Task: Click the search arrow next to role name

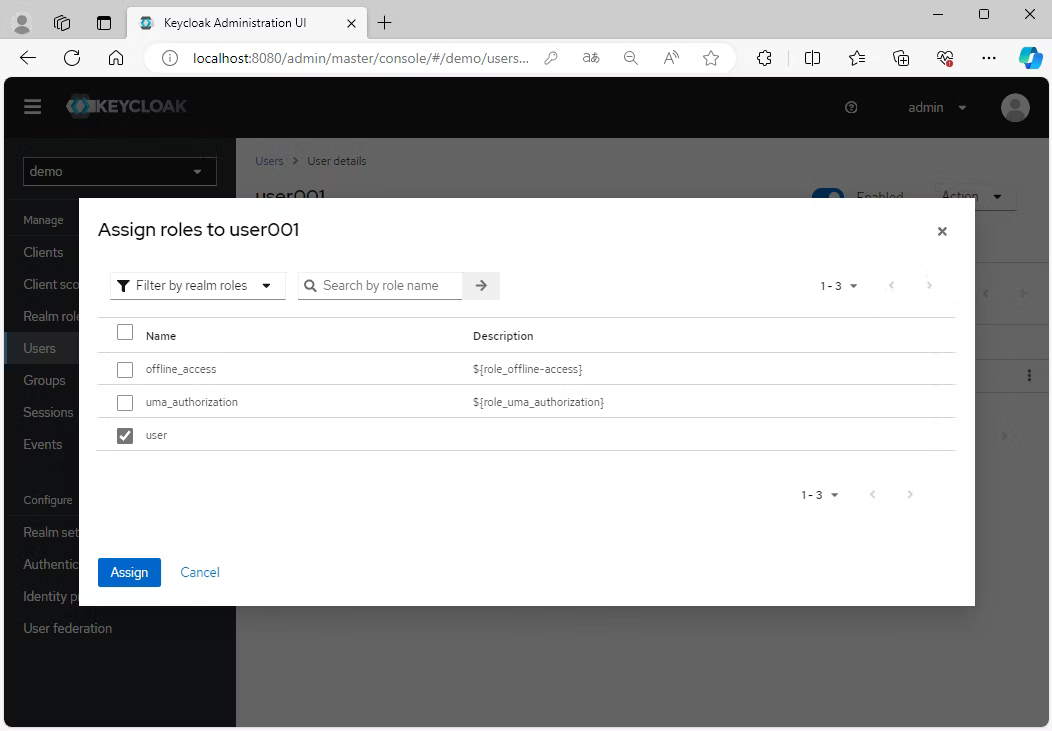Action: (x=481, y=286)
